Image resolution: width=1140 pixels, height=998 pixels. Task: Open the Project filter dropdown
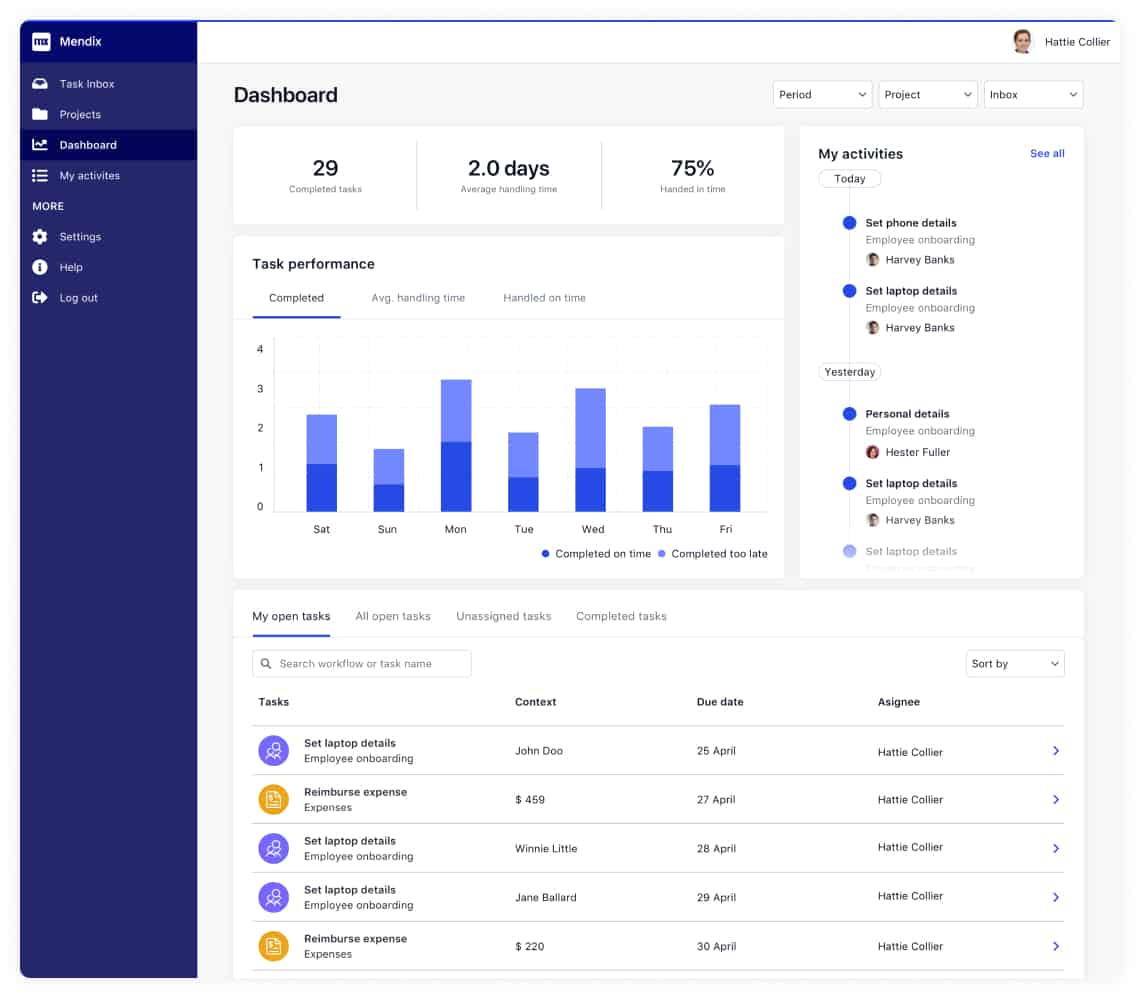927,95
